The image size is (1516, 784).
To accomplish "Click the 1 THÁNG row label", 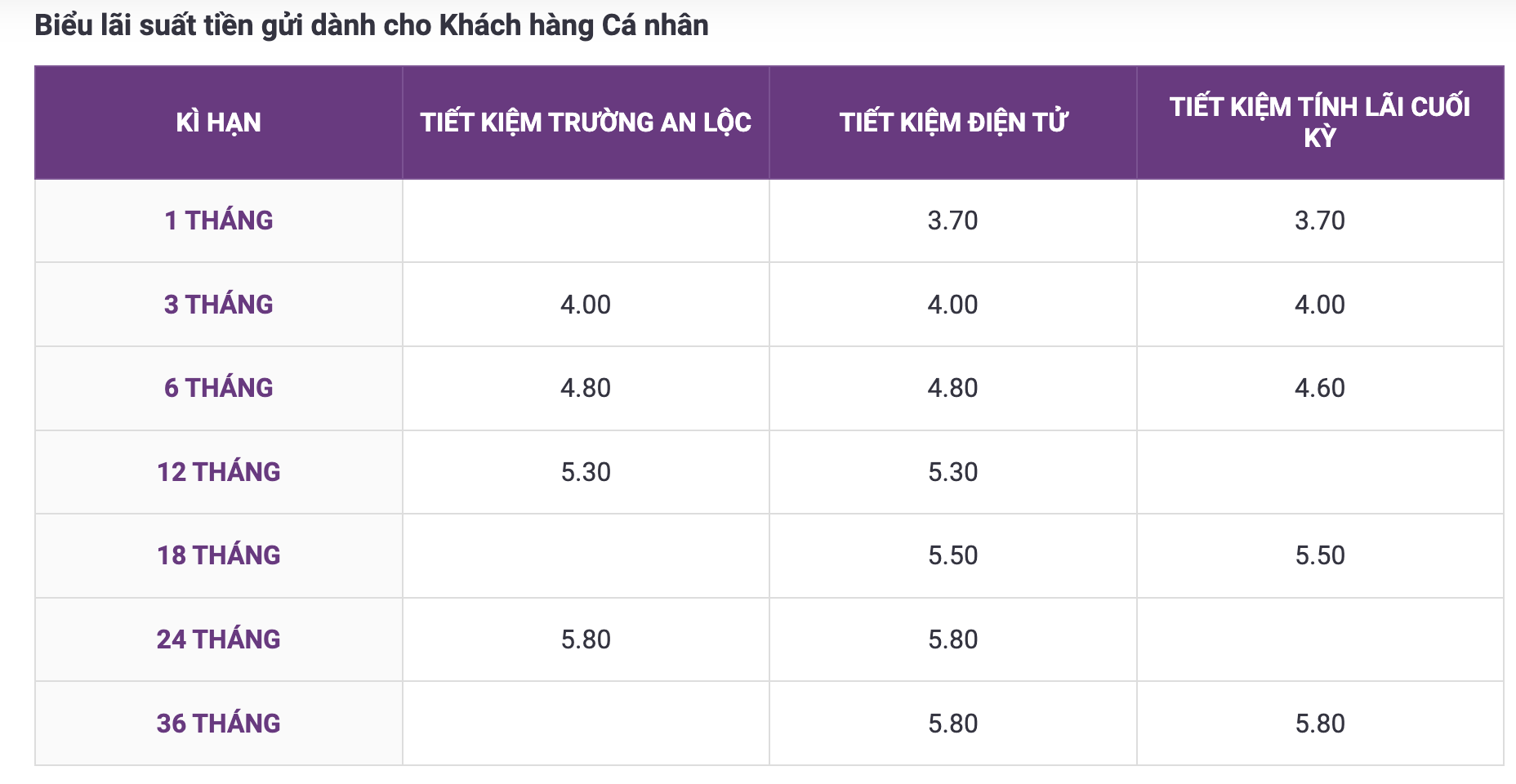I will [x=218, y=220].
